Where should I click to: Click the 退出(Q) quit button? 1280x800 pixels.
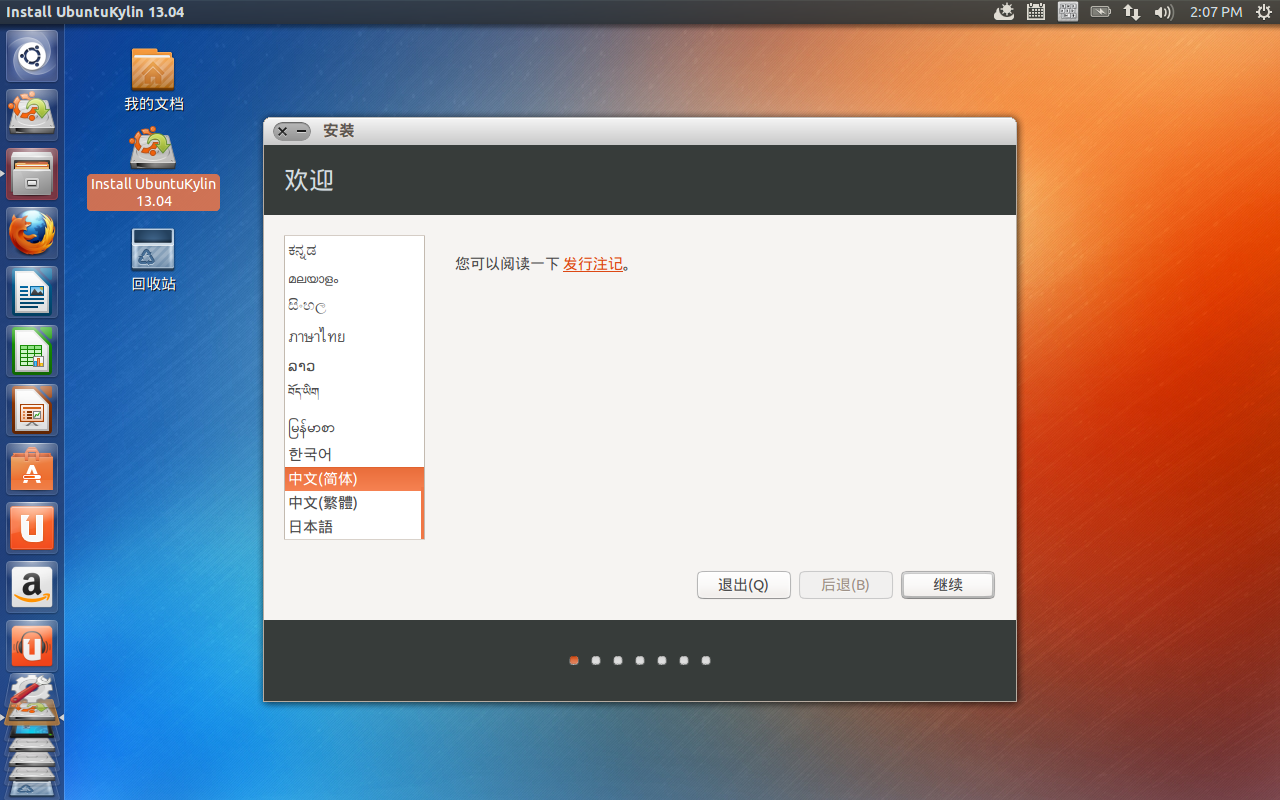(743, 585)
